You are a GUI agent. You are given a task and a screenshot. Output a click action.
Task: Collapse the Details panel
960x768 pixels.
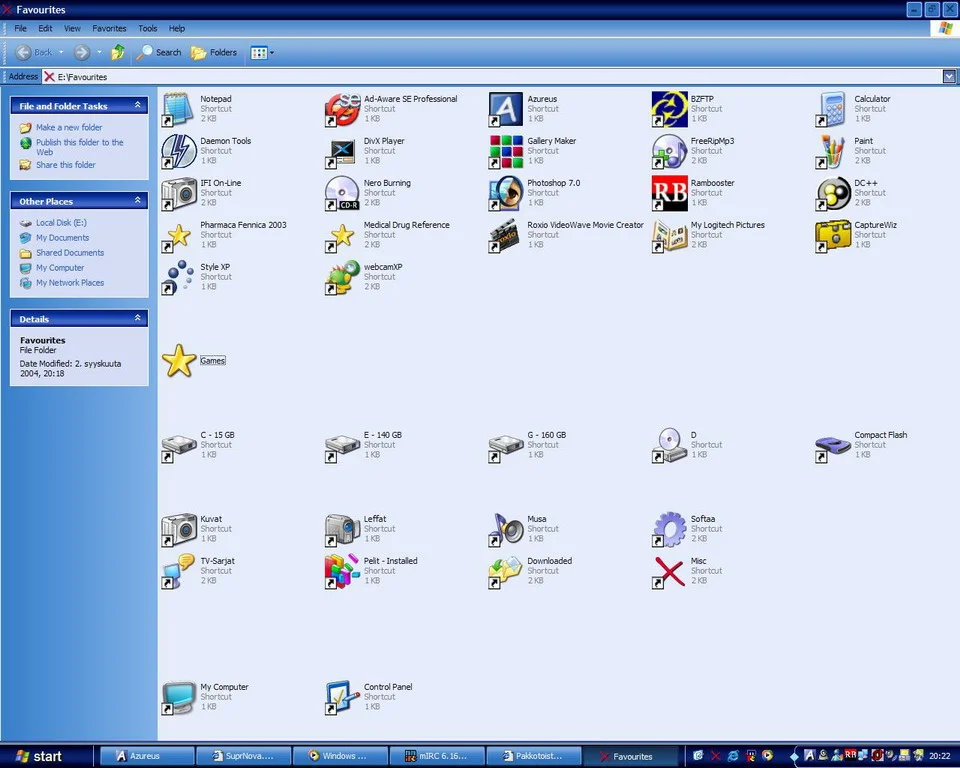point(138,319)
